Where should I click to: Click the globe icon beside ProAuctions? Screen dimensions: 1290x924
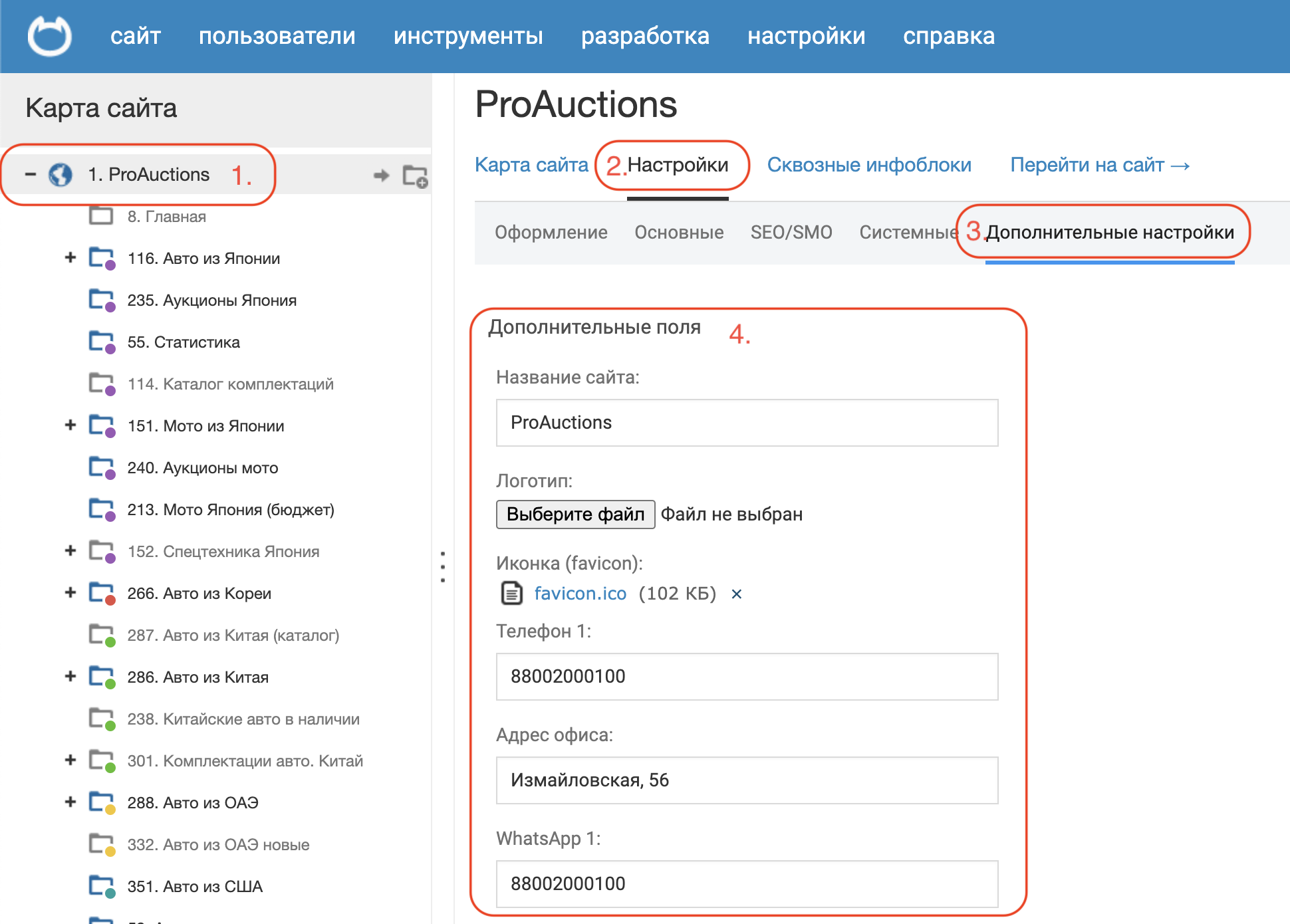pyautogui.click(x=61, y=175)
